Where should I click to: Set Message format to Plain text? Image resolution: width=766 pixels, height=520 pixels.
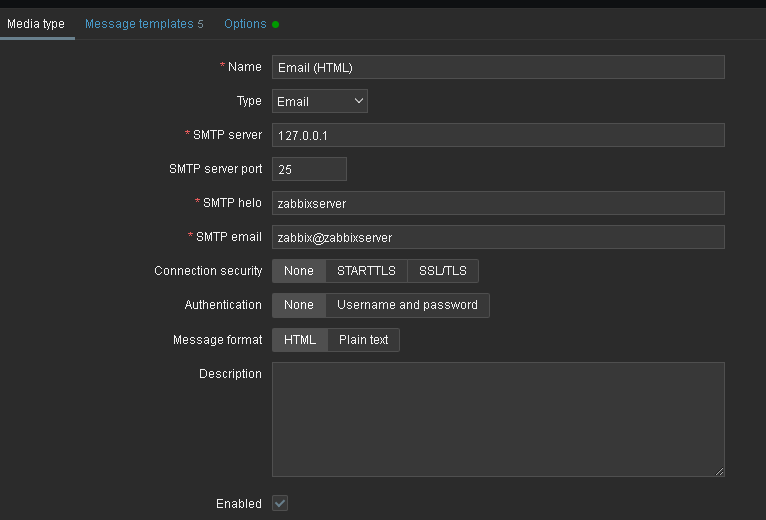click(363, 340)
